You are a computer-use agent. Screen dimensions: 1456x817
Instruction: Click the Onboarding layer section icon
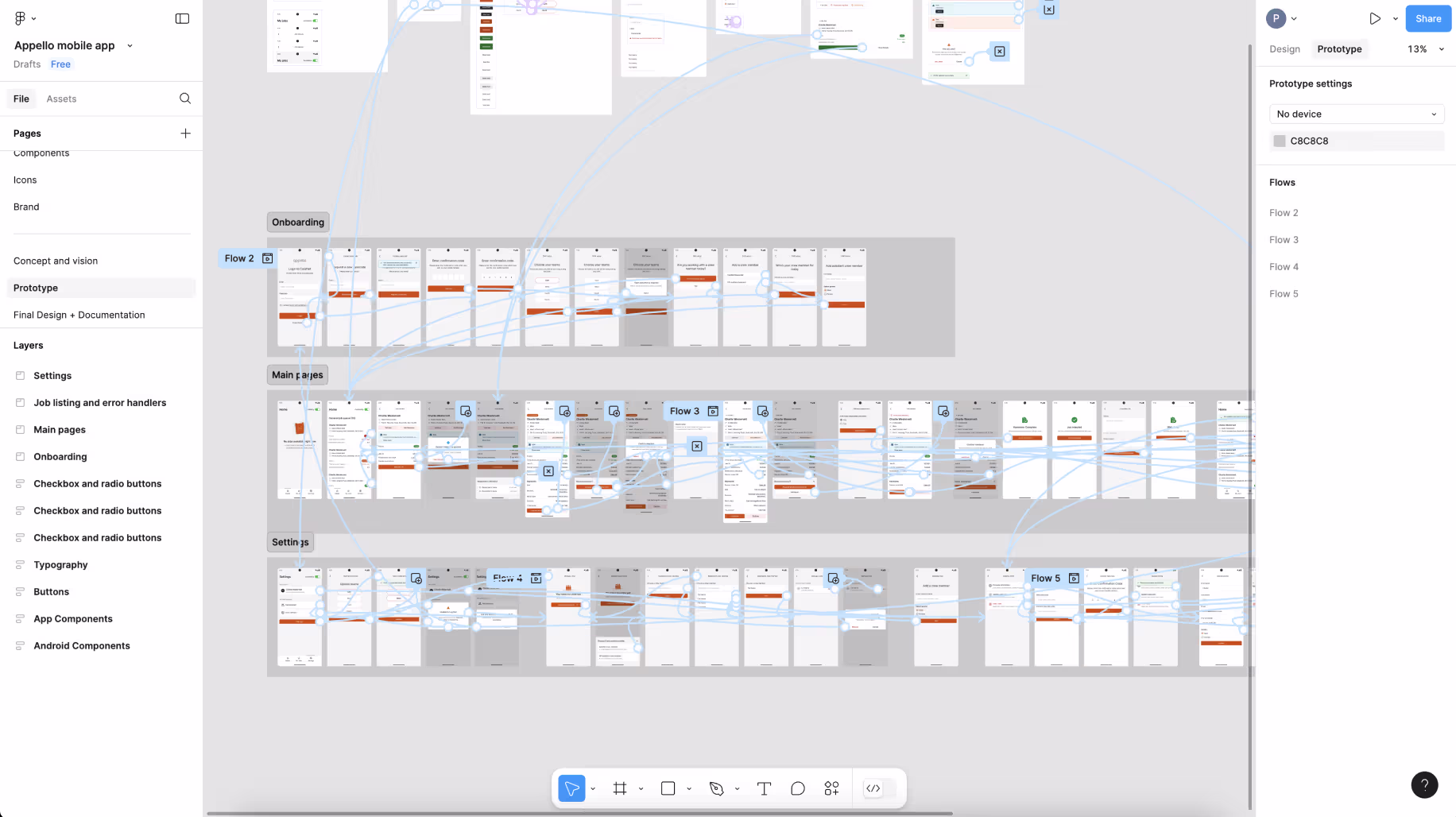21,456
